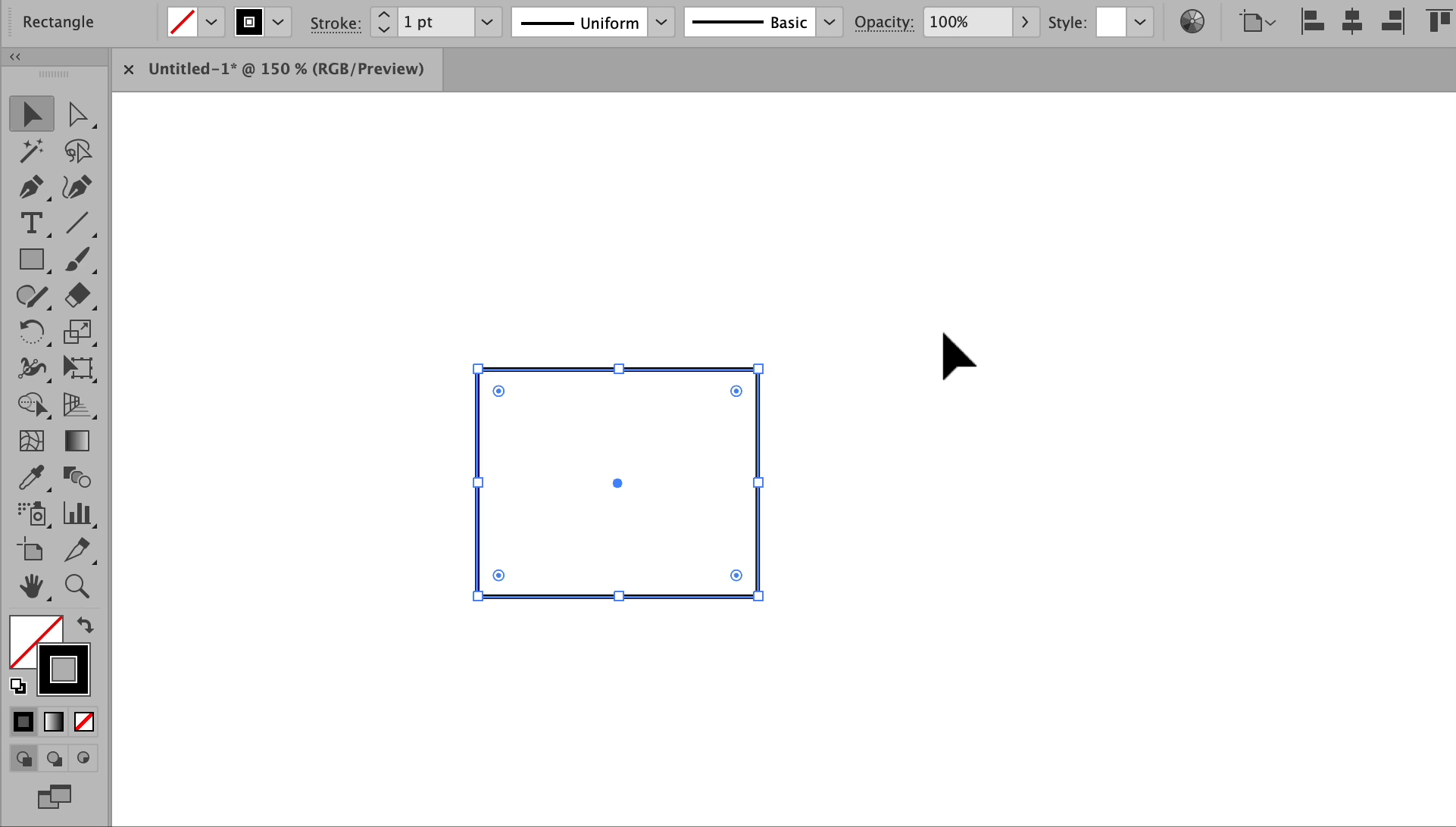Open the Basic brush definition dropdown
The width and height of the screenshot is (1456, 827).
coord(830,22)
